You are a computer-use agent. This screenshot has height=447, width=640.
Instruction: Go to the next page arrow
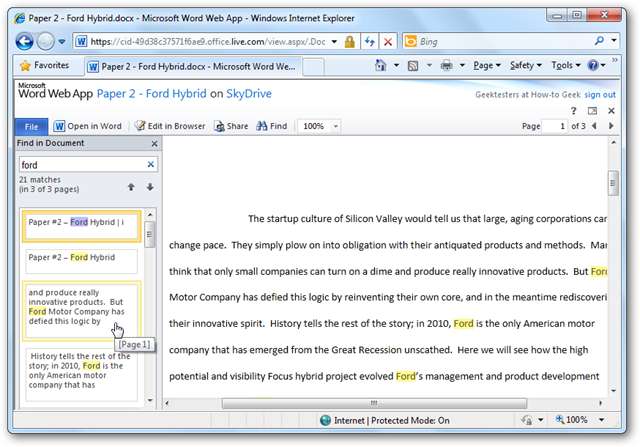611,126
